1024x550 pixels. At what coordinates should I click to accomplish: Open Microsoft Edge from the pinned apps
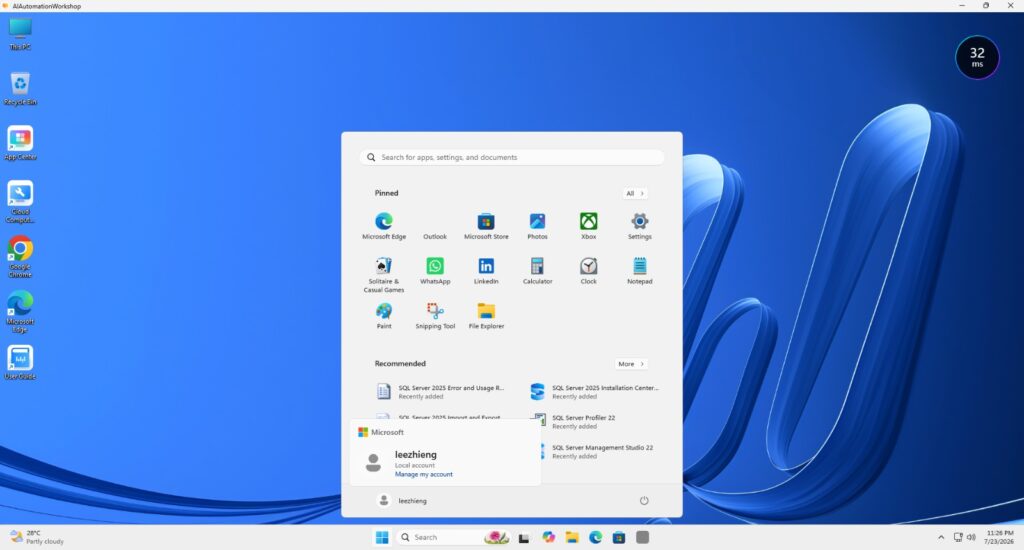tap(384, 226)
